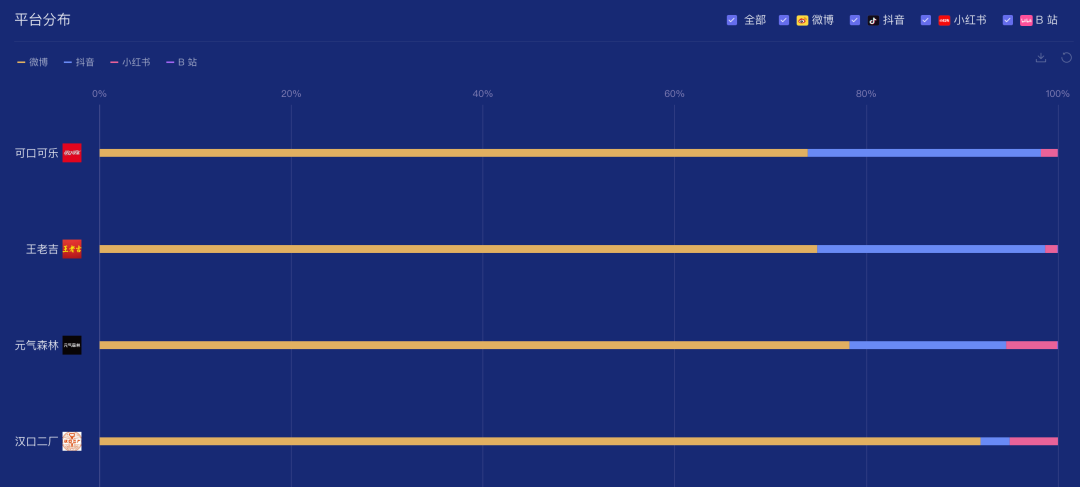1080x487 pixels.
Task: Click the refresh/restore chart icon
Action: point(1066,57)
